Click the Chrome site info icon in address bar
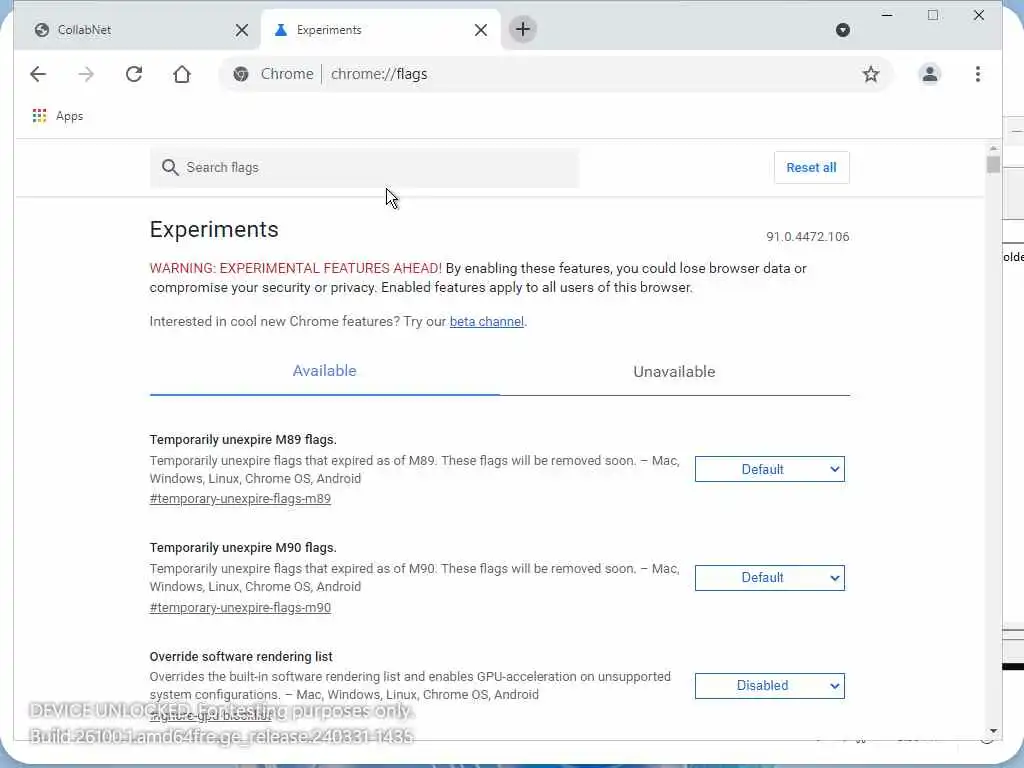 tap(241, 74)
